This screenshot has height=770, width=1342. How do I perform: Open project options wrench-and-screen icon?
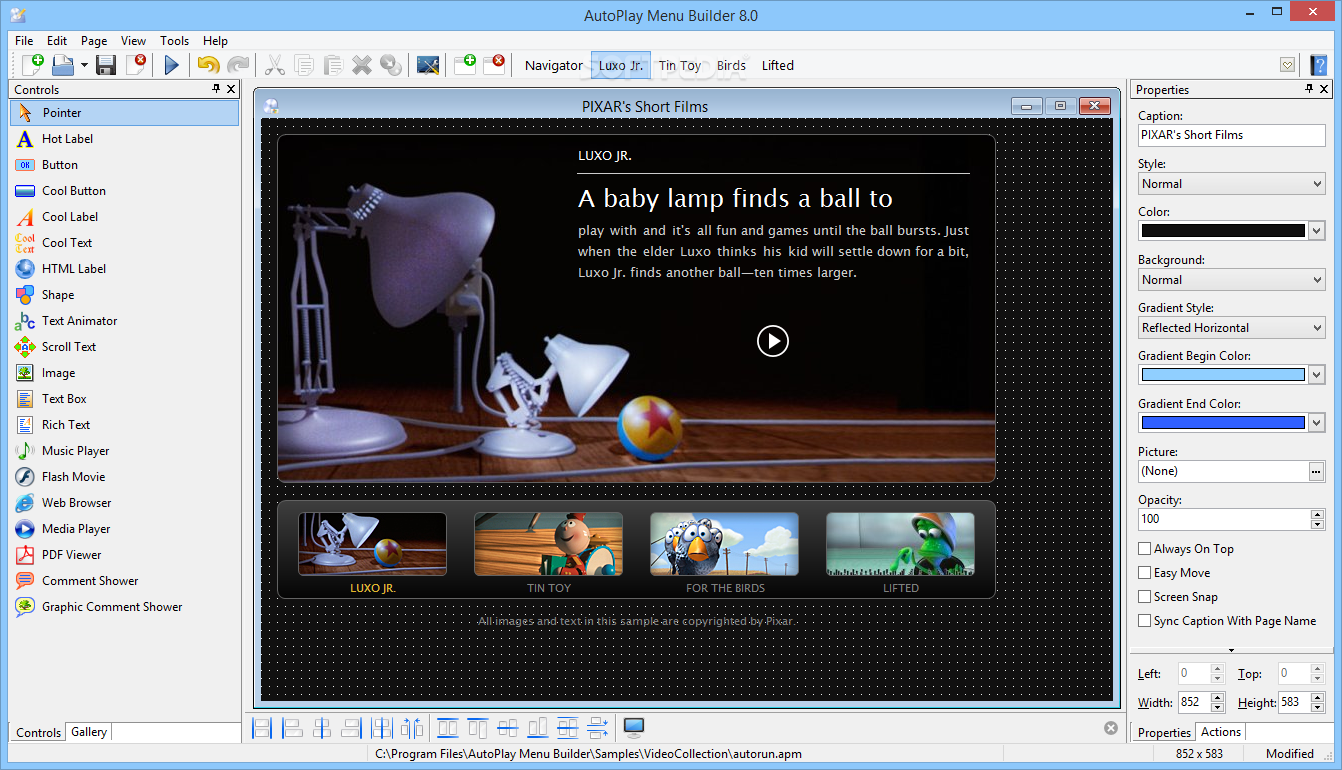click(428, 65)
